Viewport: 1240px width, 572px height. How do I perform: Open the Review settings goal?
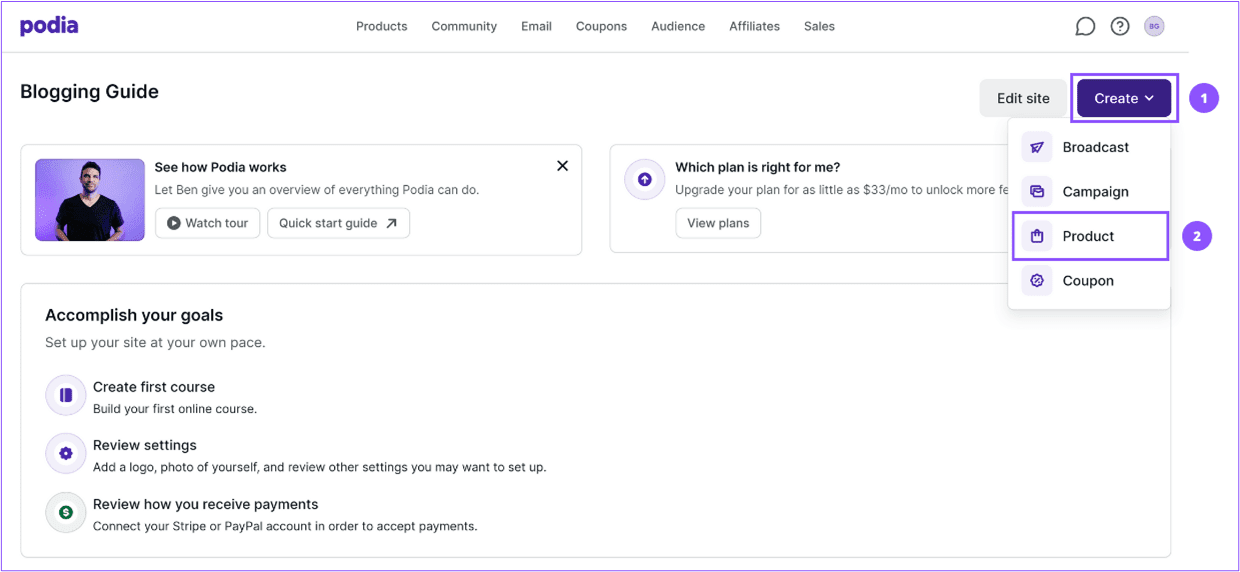coord(145,445)
